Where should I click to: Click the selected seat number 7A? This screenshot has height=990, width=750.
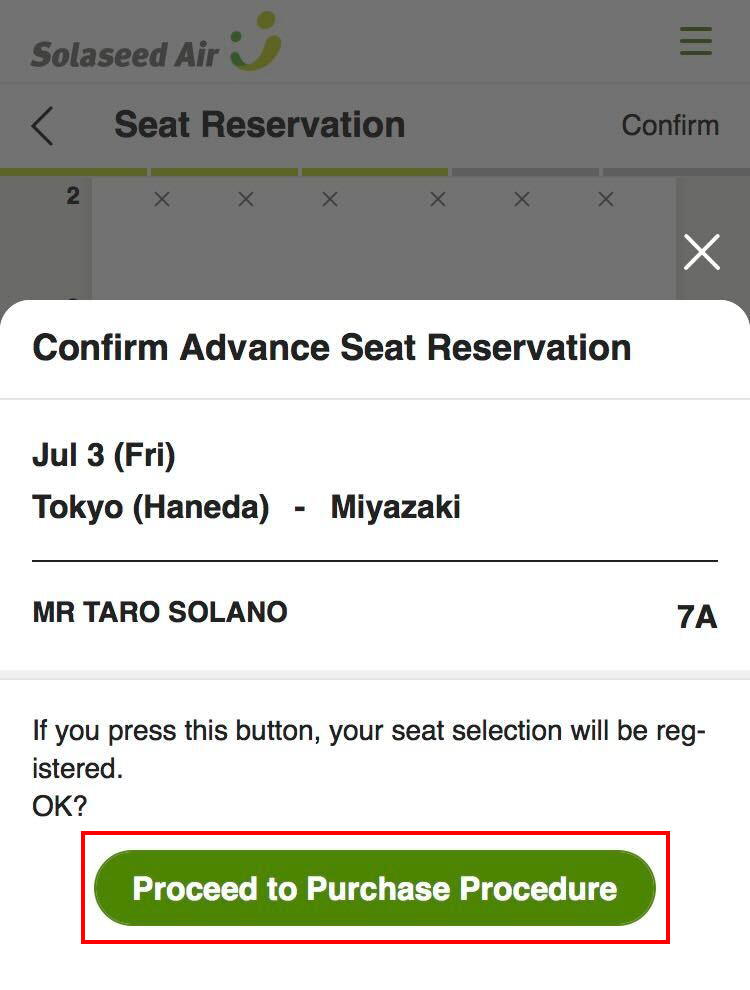[x=697, y=617]
